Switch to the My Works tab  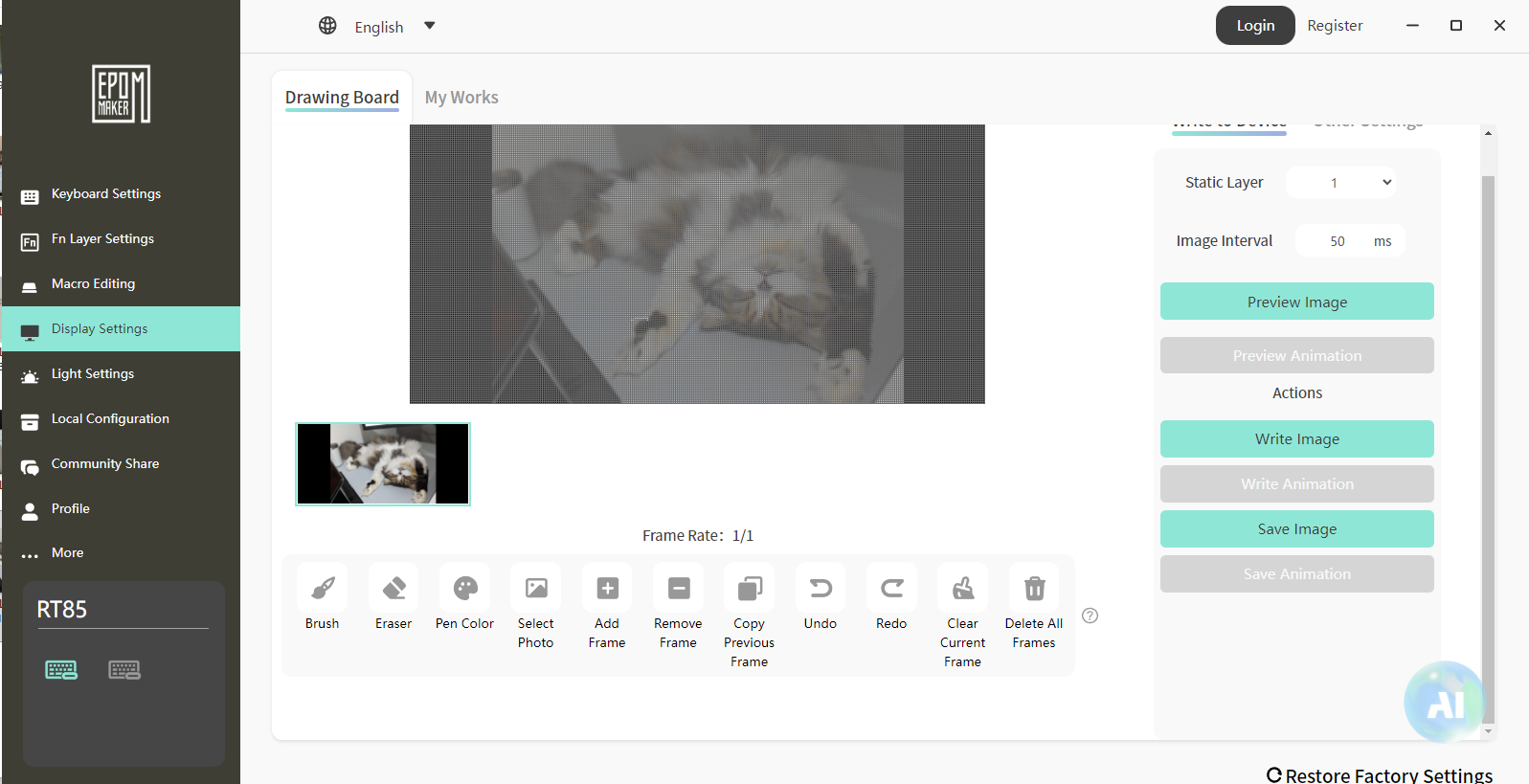click(x=461, y=98)
